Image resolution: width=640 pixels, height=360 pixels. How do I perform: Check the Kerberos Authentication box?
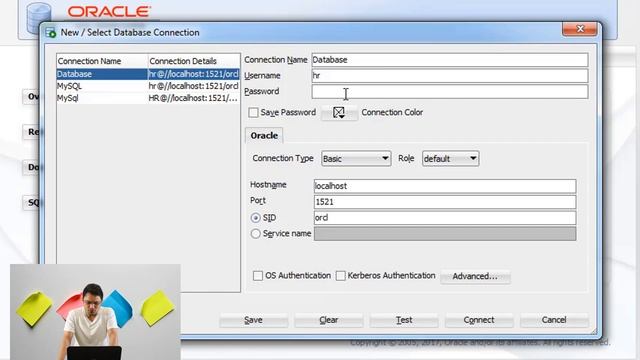(x=340, y=276)
